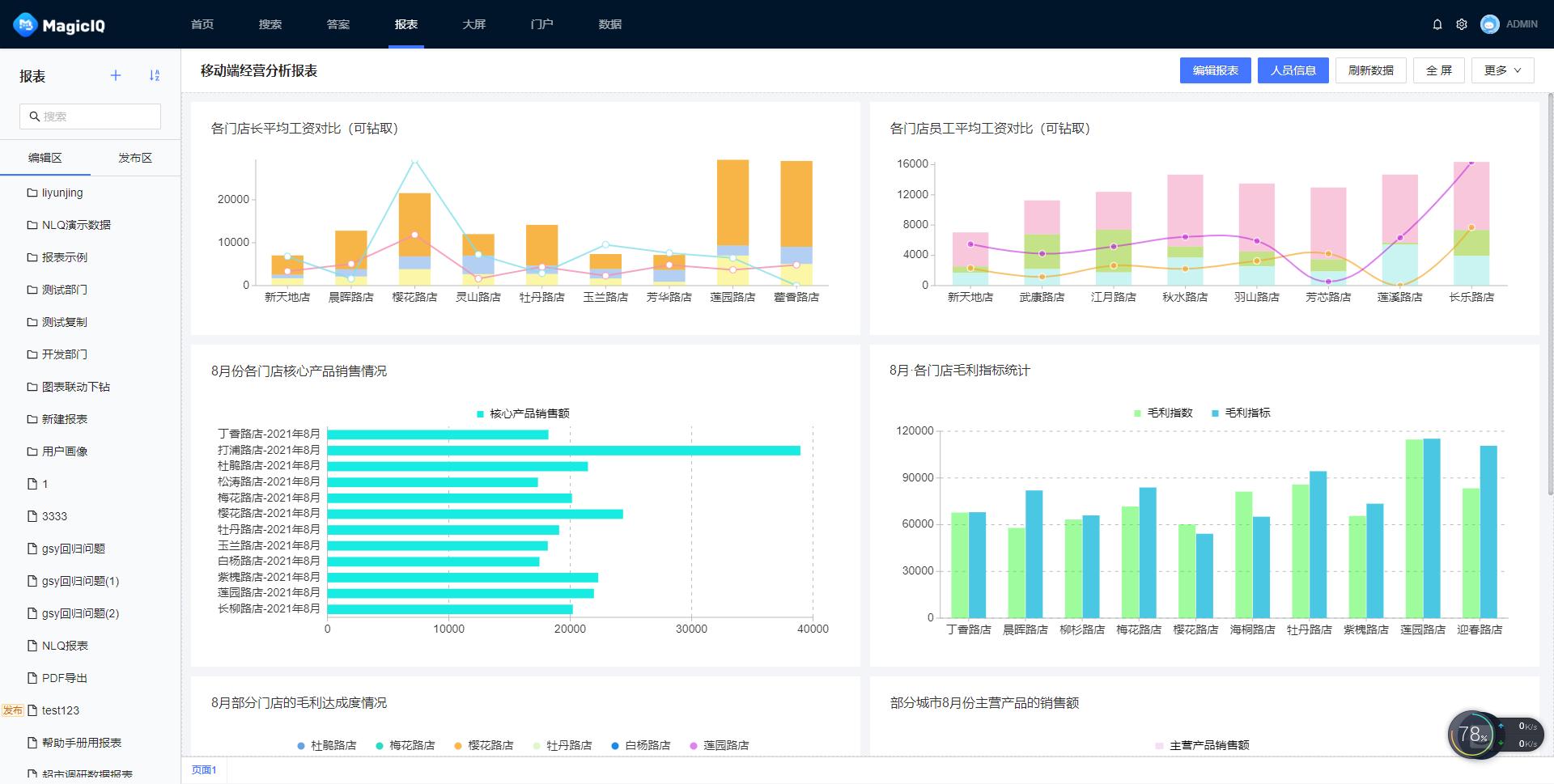Expand the 图表联动下钻 folder
This screenshot has height=784, width=1554.
click(x=75, y=387)
